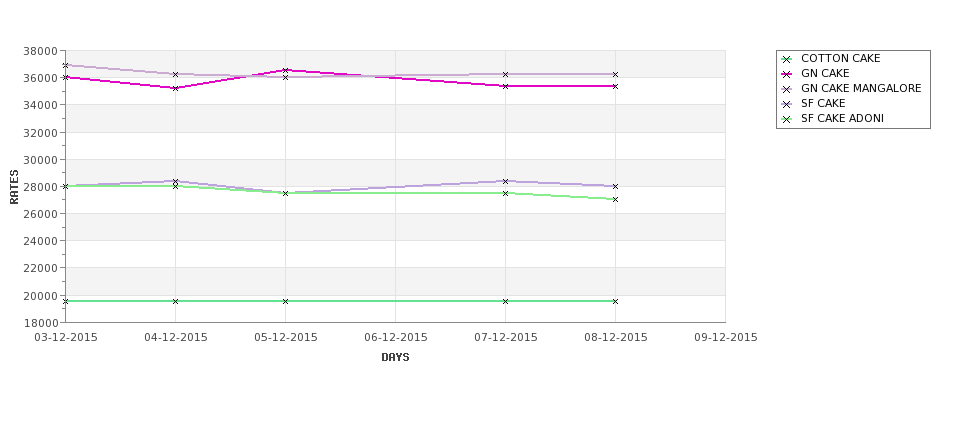
Task: Click the cotton cake data point on 08-12-2015
Action: [616, 302]
